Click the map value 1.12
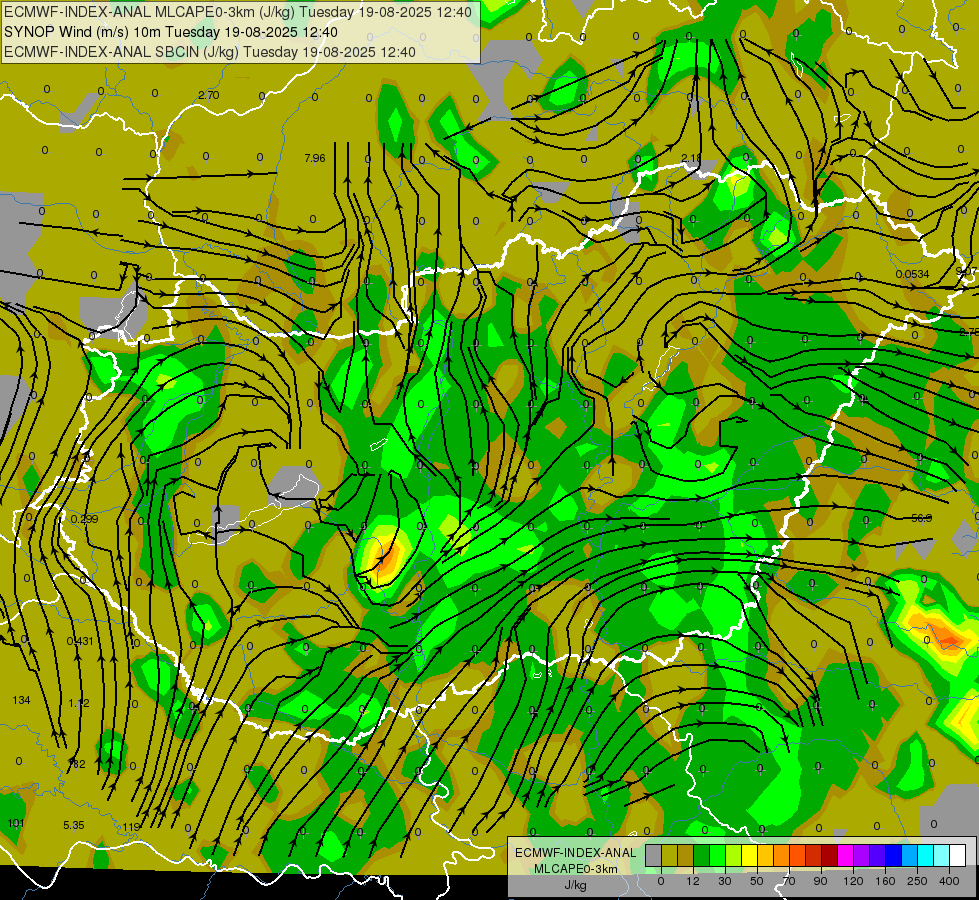This screenshot has height=900, width=979. [x=79, y=703]
